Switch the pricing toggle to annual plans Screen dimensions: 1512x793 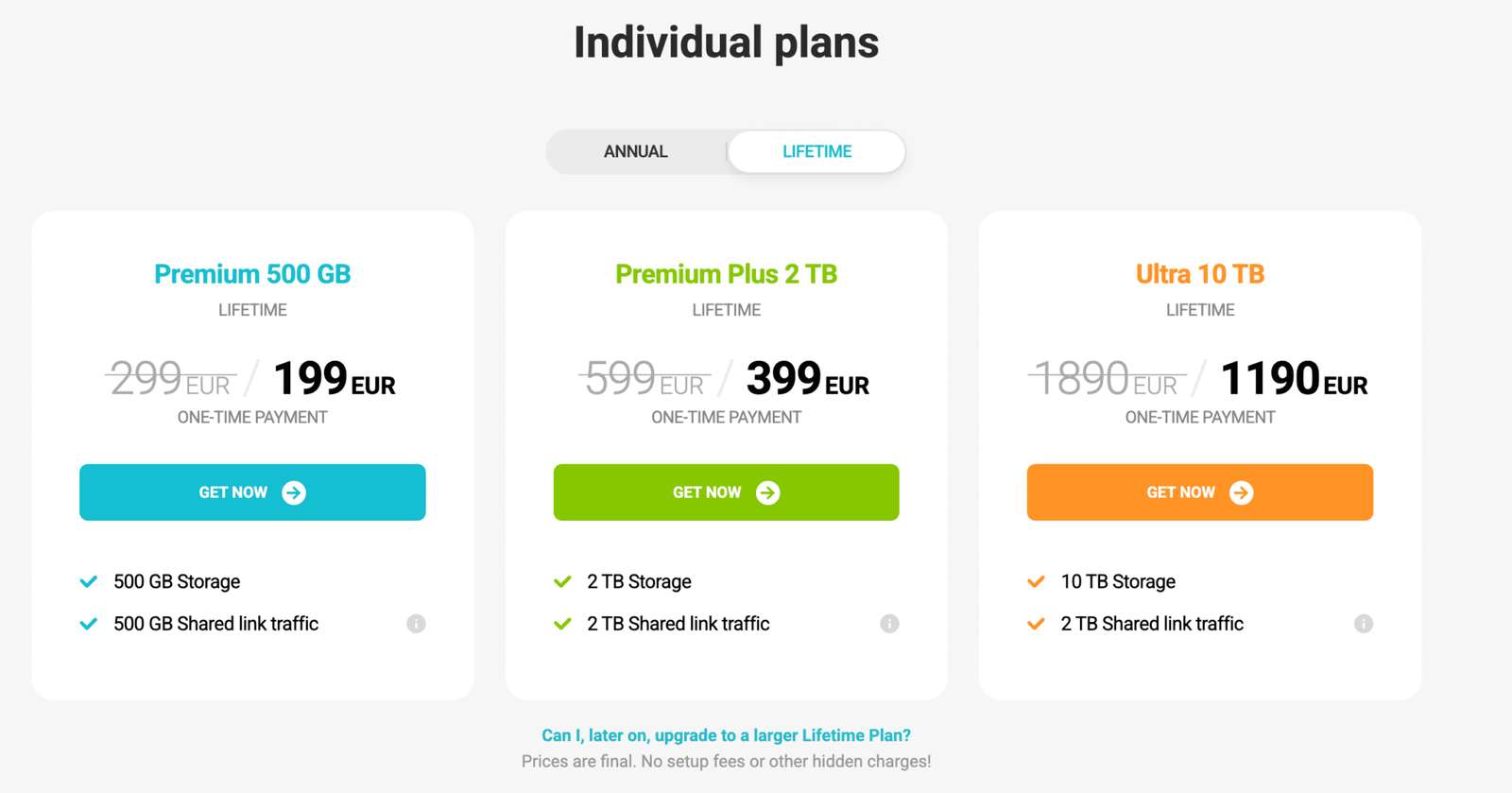(x=635, y=151)
